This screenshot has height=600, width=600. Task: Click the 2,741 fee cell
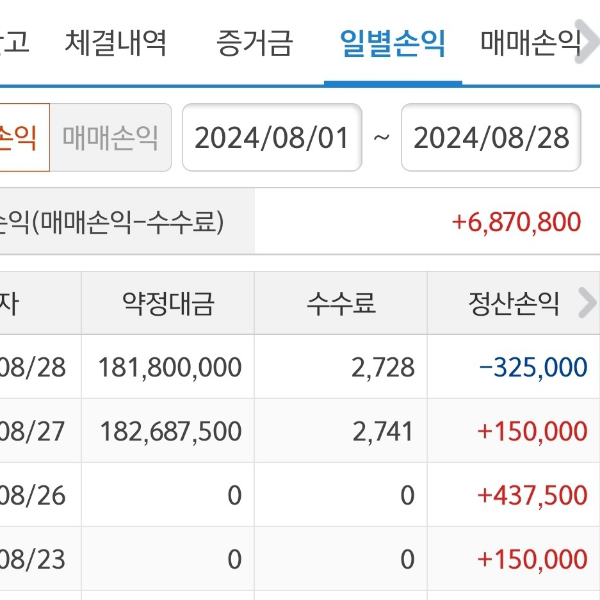tap(383, 431)
